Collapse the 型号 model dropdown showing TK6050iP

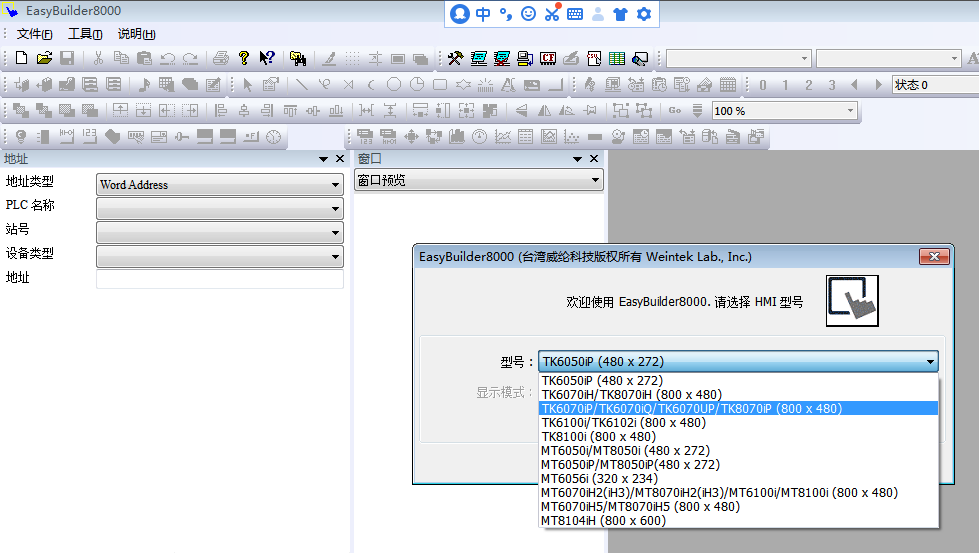[x=930, y=362]
